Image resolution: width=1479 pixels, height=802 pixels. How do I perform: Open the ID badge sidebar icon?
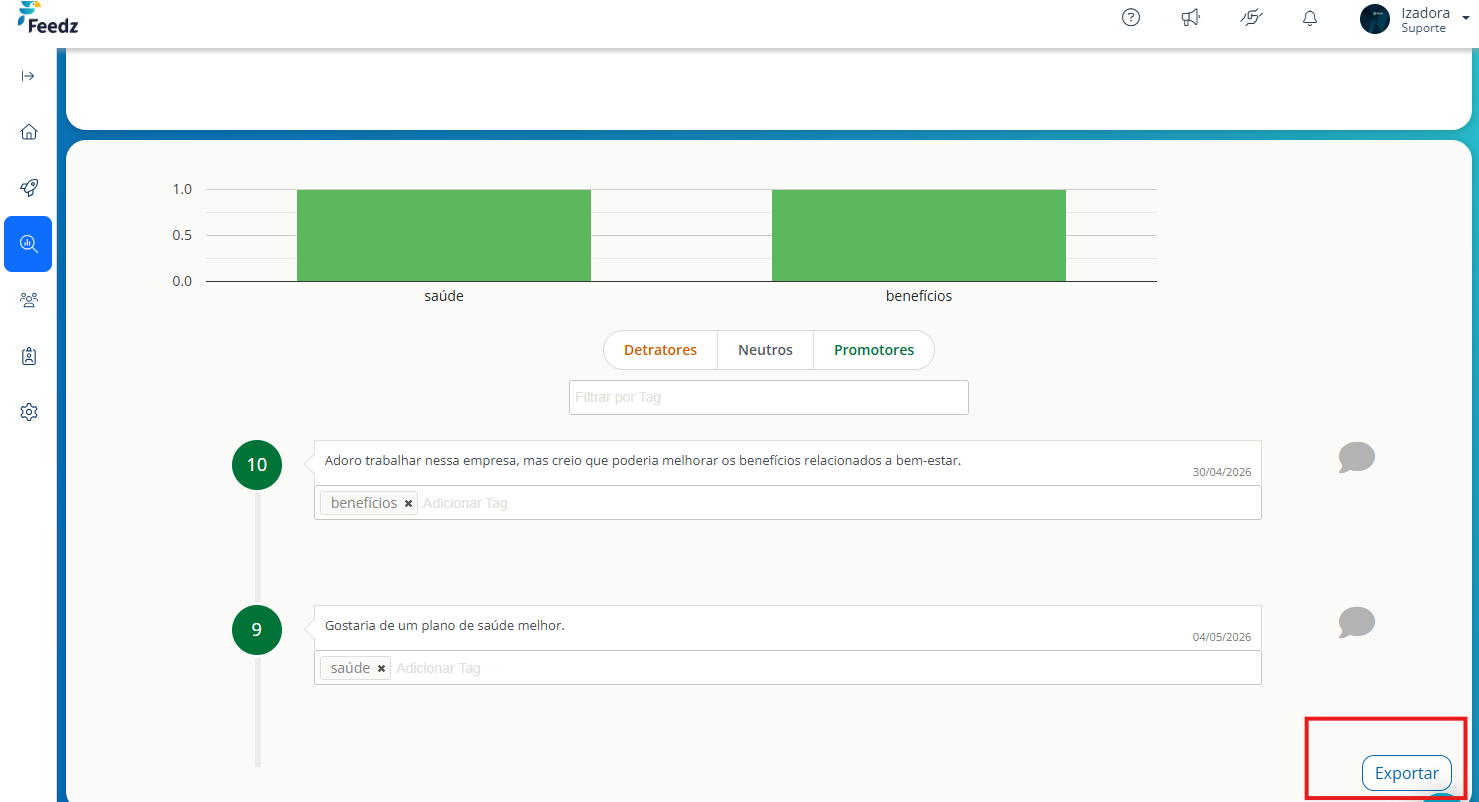[x=28, y=356]
